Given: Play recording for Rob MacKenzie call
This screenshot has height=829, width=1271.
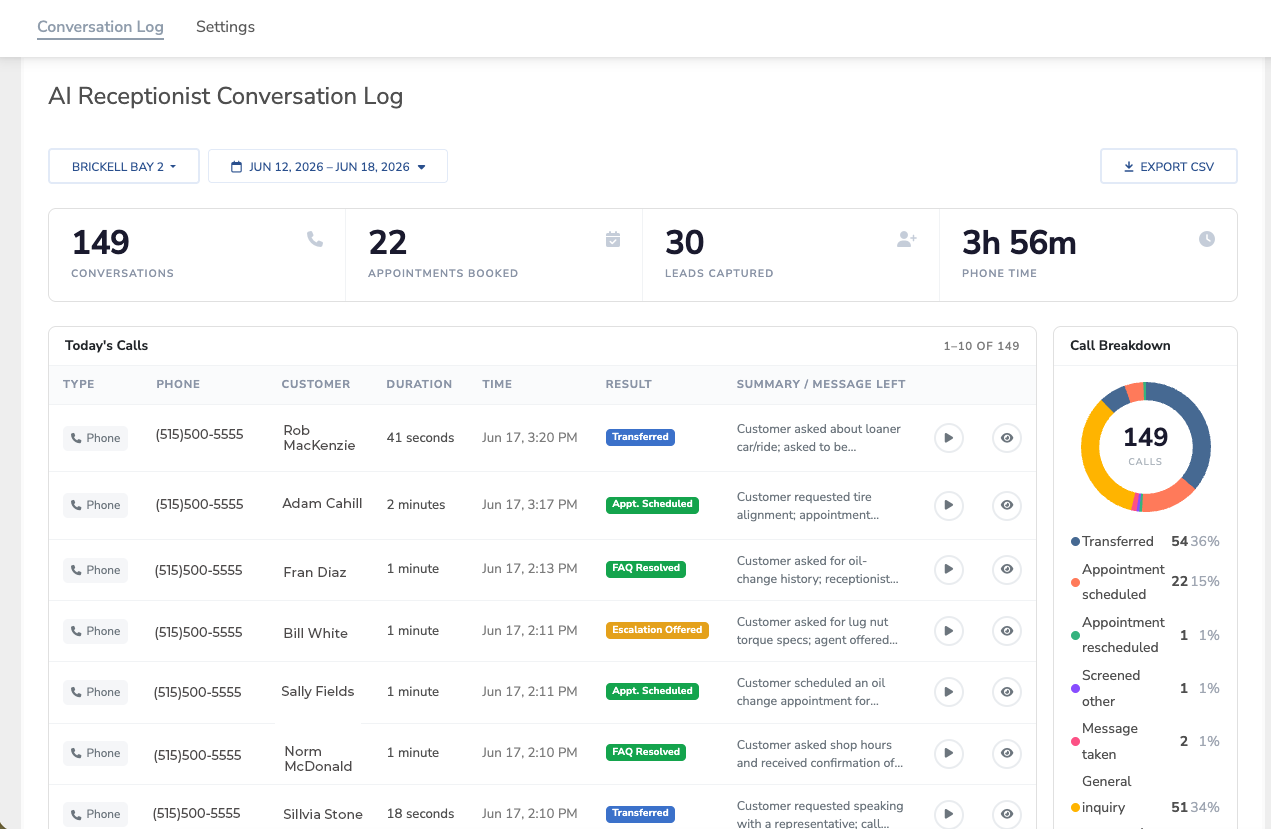Looking at the screenshot, I should click(949, 438).
